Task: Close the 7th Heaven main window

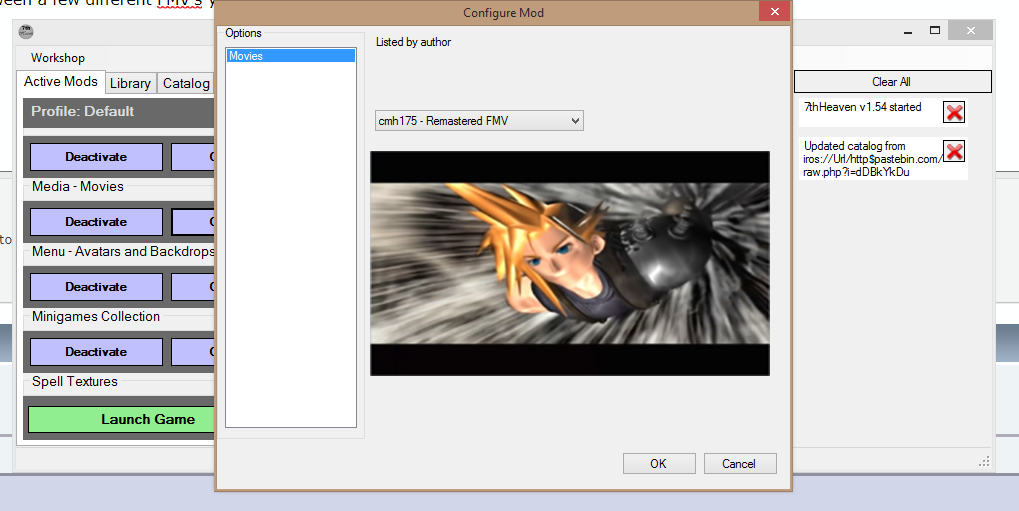Action: pyautogui.click(x=970, y=30)
